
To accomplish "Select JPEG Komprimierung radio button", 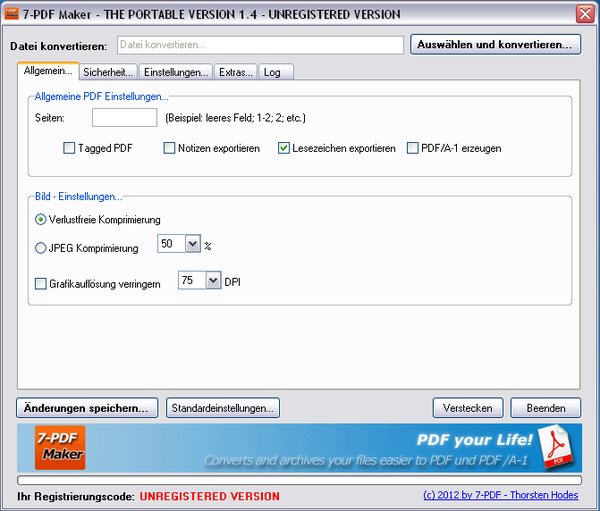I will tap(41, 248).
